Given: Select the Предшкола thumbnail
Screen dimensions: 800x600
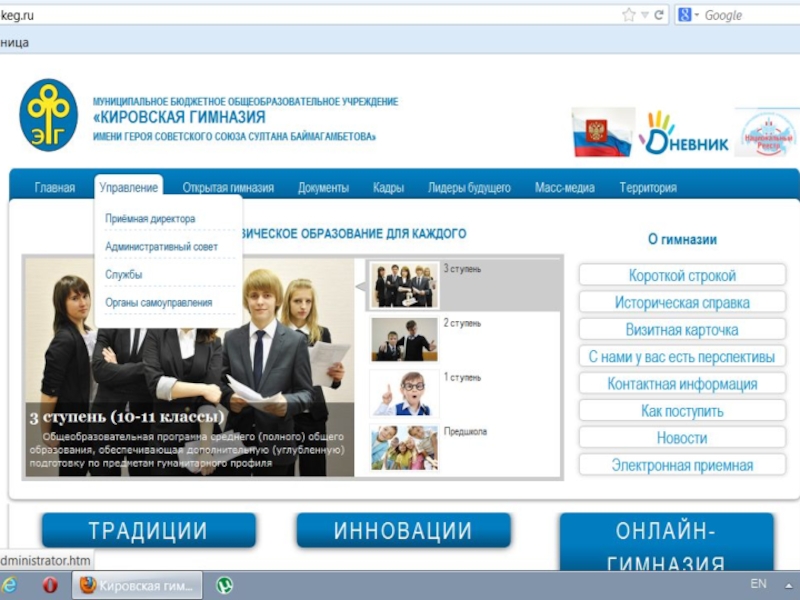Looking at the screenshot, I should click(x=404, y=447).
